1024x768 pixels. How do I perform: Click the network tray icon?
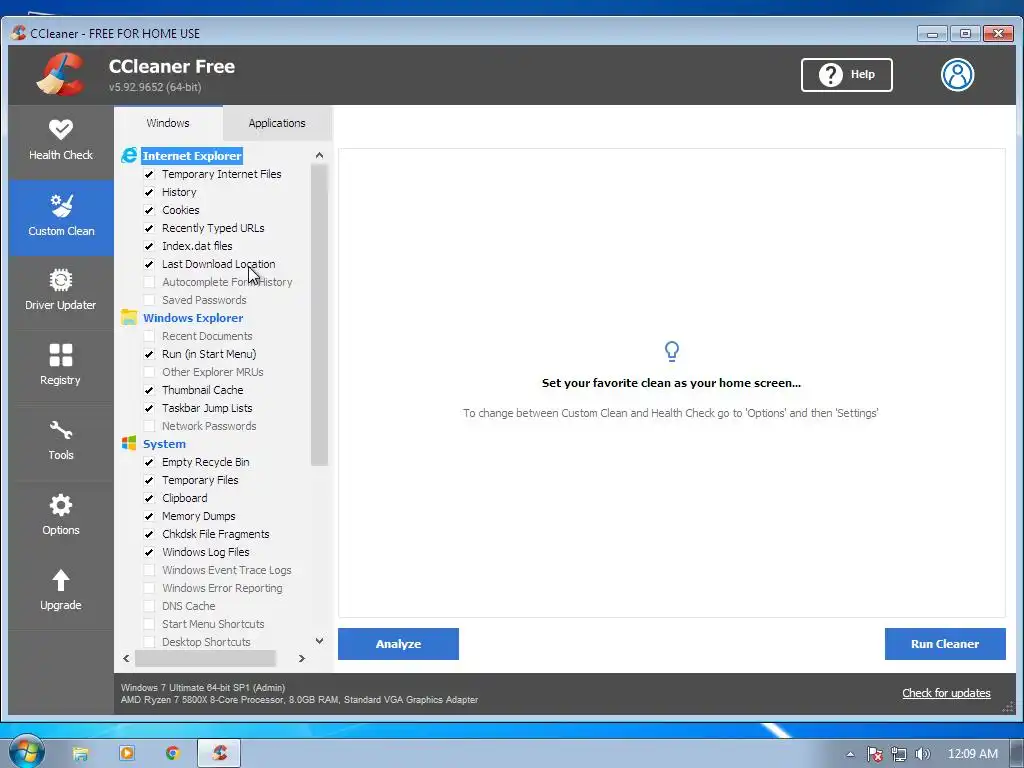[x=899, y=754]
